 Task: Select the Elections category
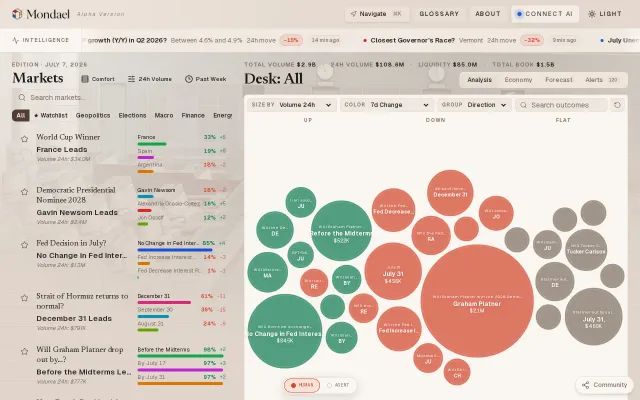[x=132, y=116]
